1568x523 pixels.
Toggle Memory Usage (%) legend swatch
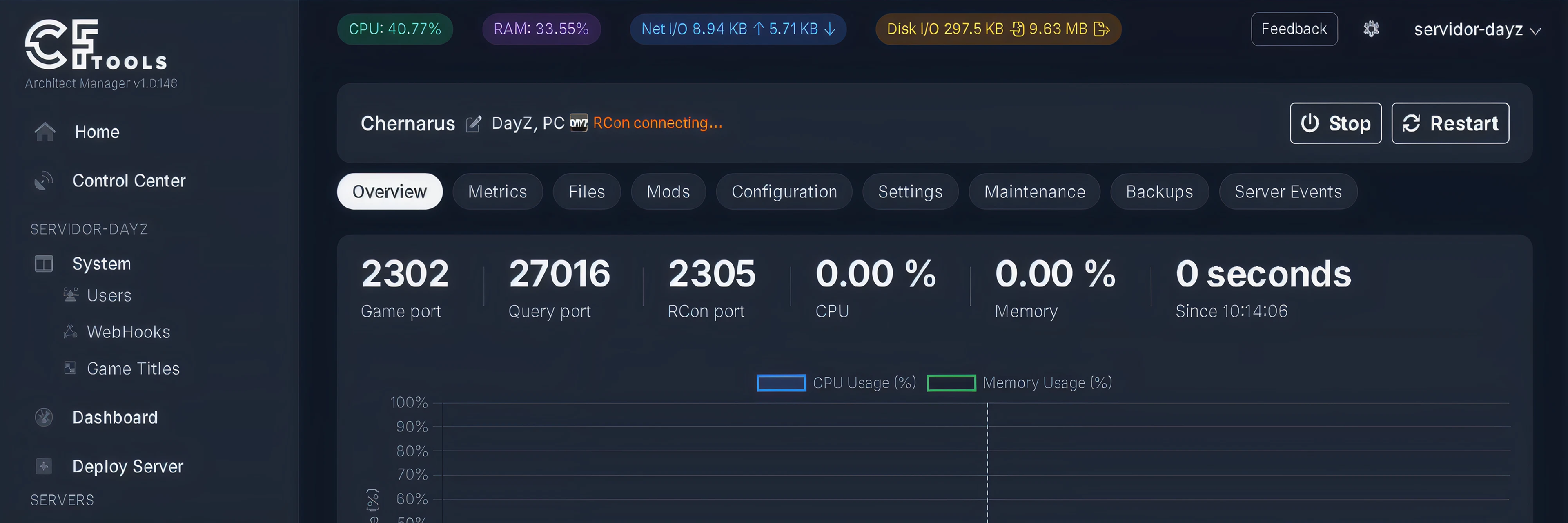click(951, 382)
